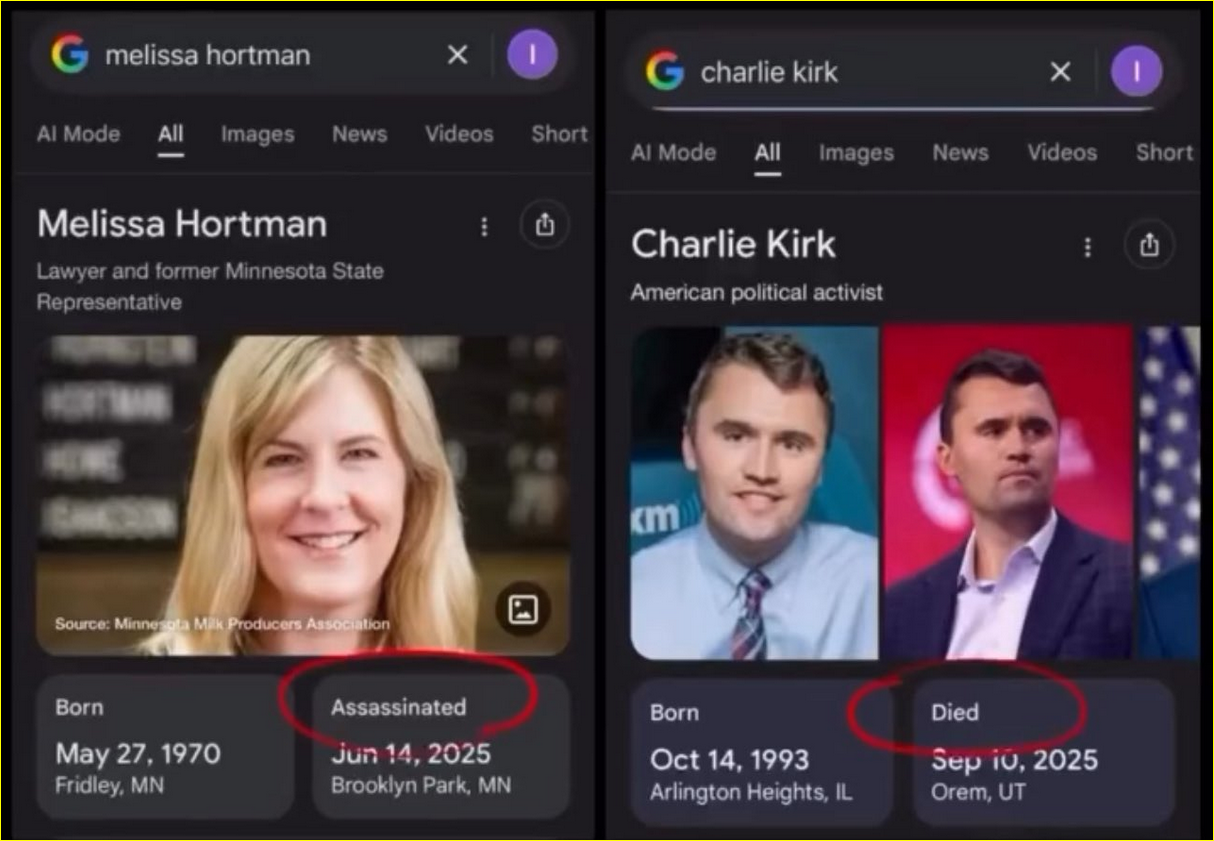Open more options for Charlie Kirk panel
This screenshot has width=1214, height=841.
point(1088,247)
